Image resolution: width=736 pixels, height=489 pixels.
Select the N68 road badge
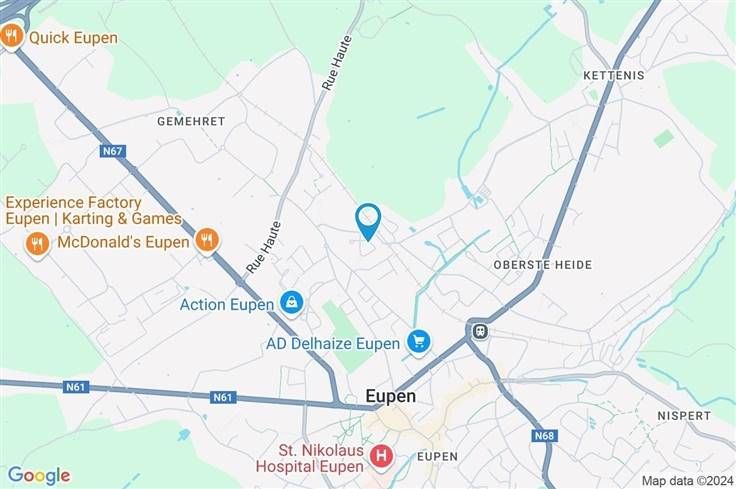click(x=544, y=436)
